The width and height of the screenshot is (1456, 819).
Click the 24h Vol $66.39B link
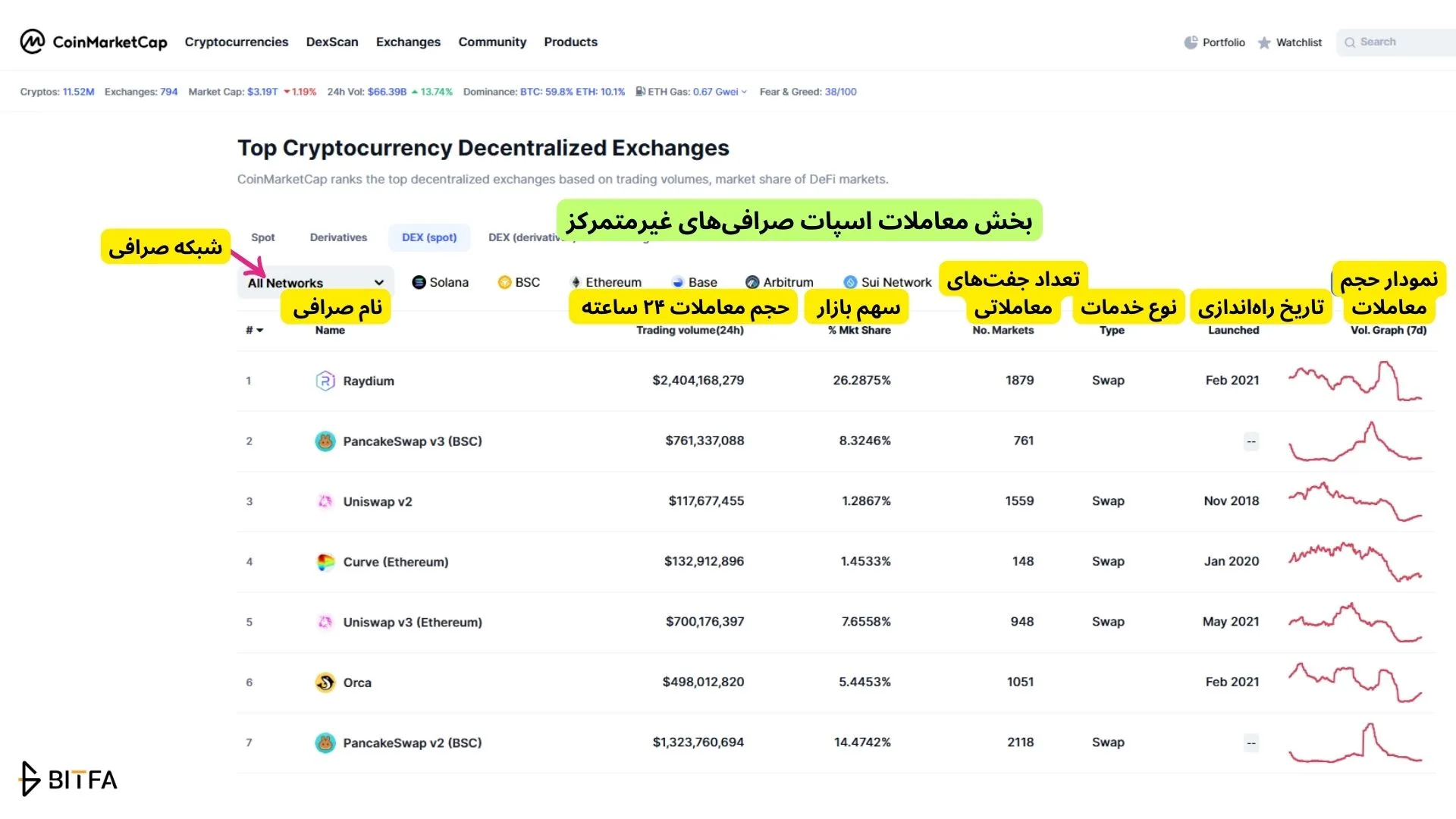point(387,92)
